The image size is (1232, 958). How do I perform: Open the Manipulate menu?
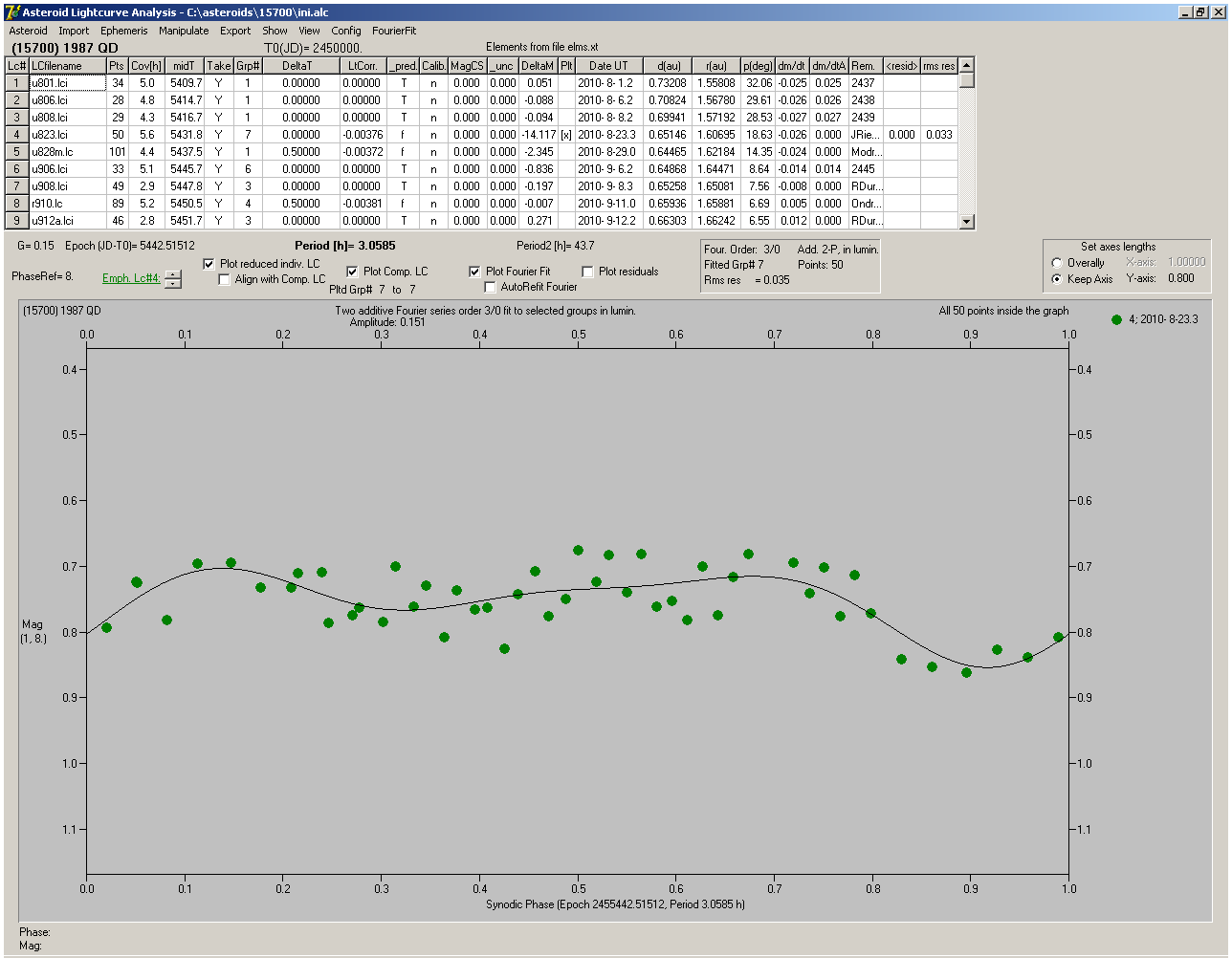pyautogui.click(x=184, y=31)
